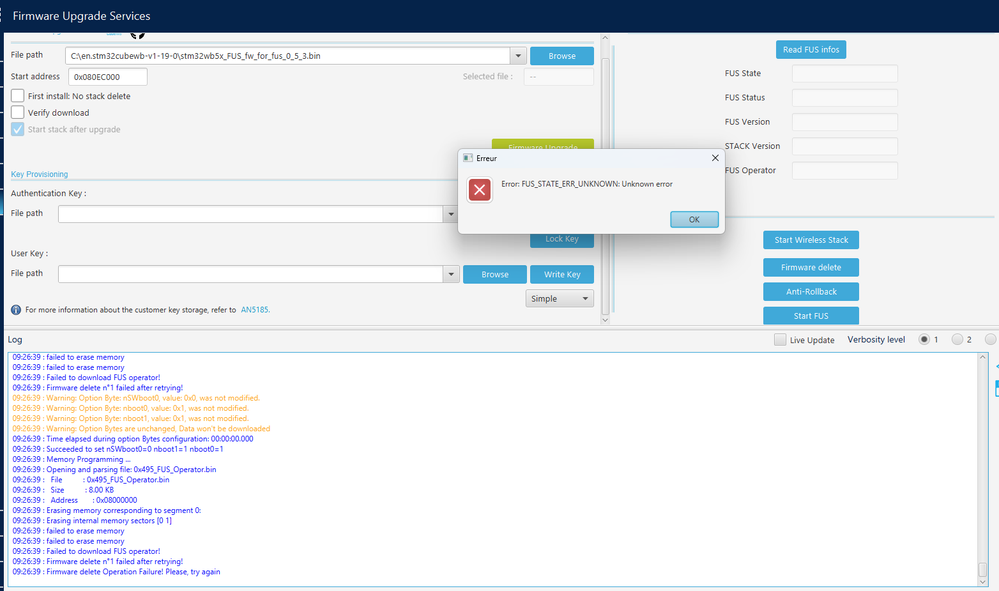Viewport: 999px width, 591px height.
Task: Toggle Start stack after upgrade checkbox
Action: 18,129
